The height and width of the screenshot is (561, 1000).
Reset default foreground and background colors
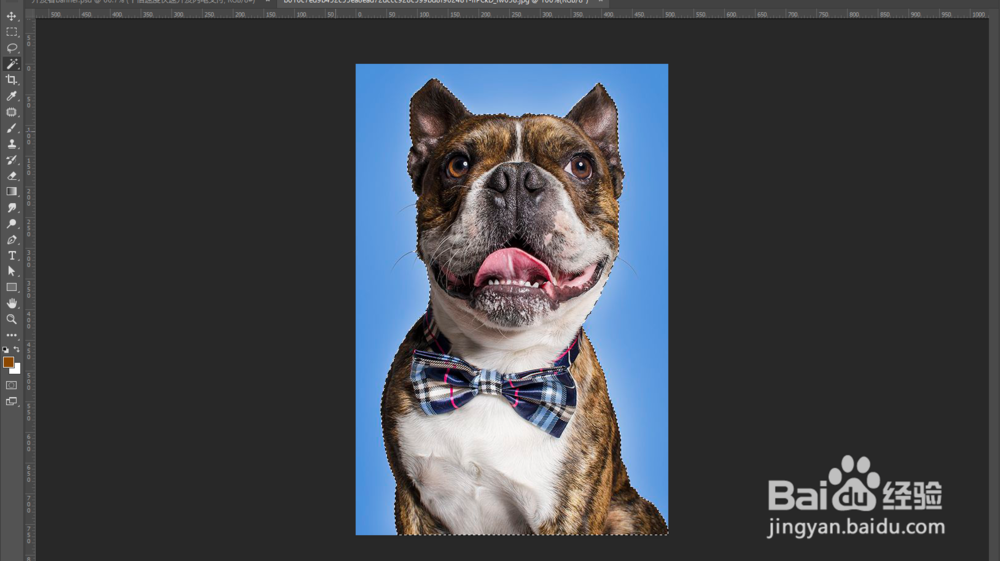[x=6, y=349]
